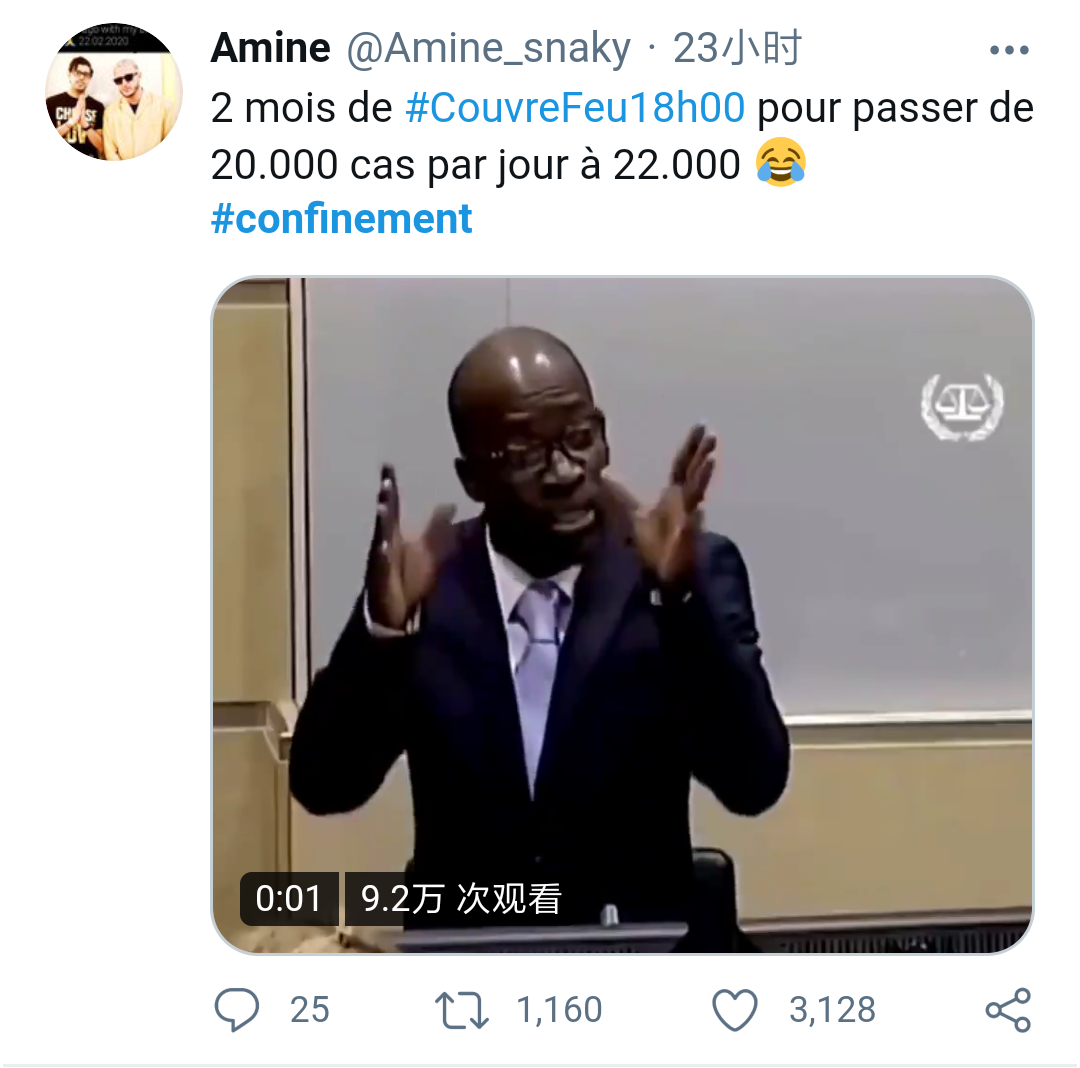This screenshot has width=1080, height=1068.
Task: View the 3,128 likes count
Action: pos(832,1010)
